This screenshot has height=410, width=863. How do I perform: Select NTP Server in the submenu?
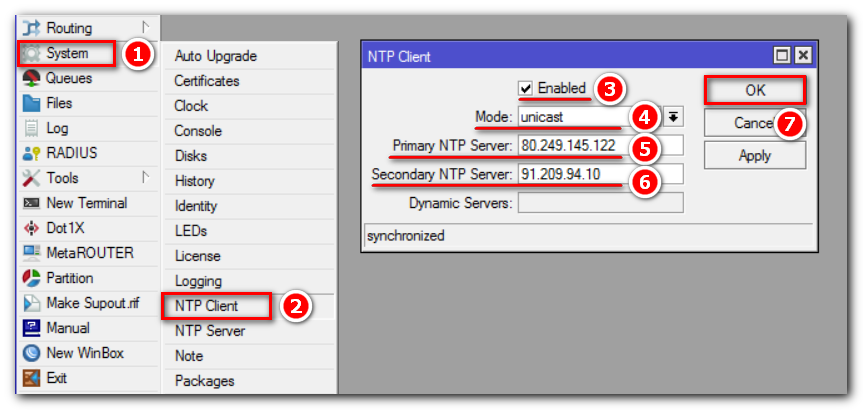(x=209, y=331)
